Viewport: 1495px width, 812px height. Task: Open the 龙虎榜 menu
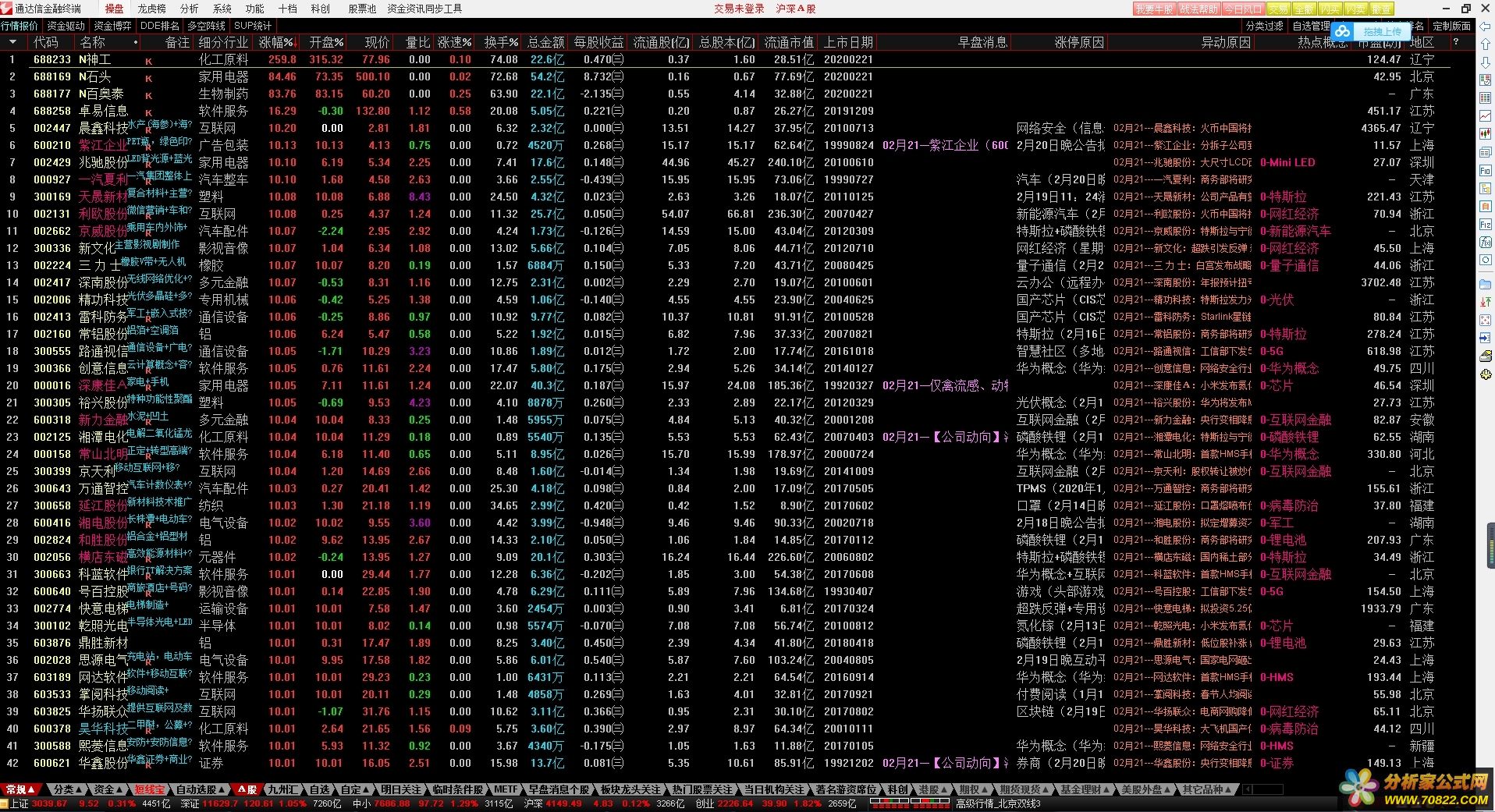coord(152,9)
